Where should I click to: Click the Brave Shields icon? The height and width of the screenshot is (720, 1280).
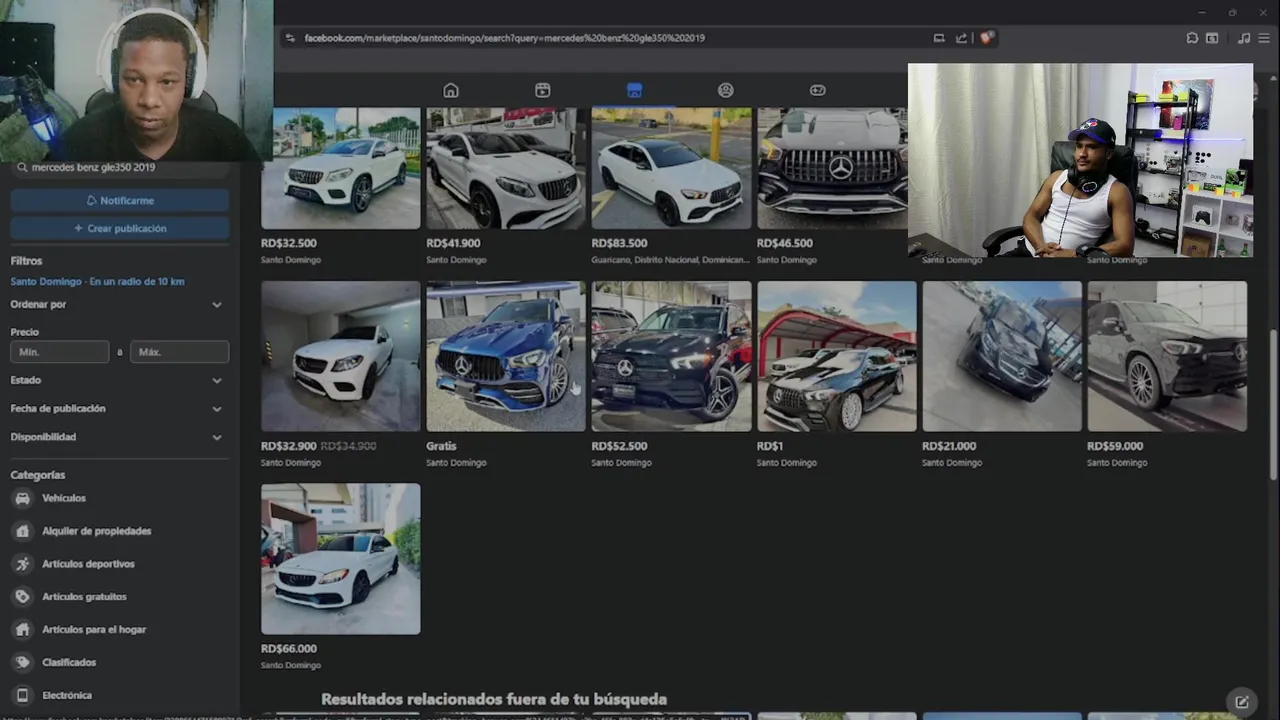pos(987,38)
